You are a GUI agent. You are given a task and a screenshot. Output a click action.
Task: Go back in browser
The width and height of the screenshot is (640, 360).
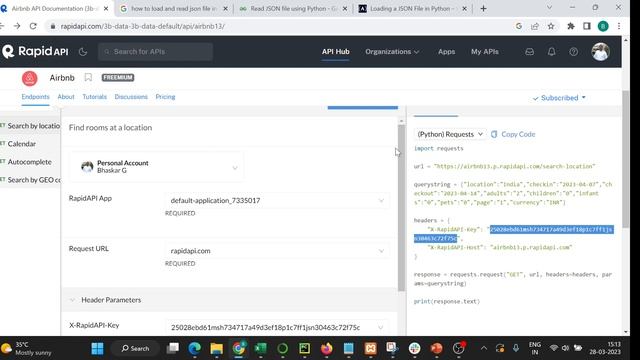tap(2, 26)
